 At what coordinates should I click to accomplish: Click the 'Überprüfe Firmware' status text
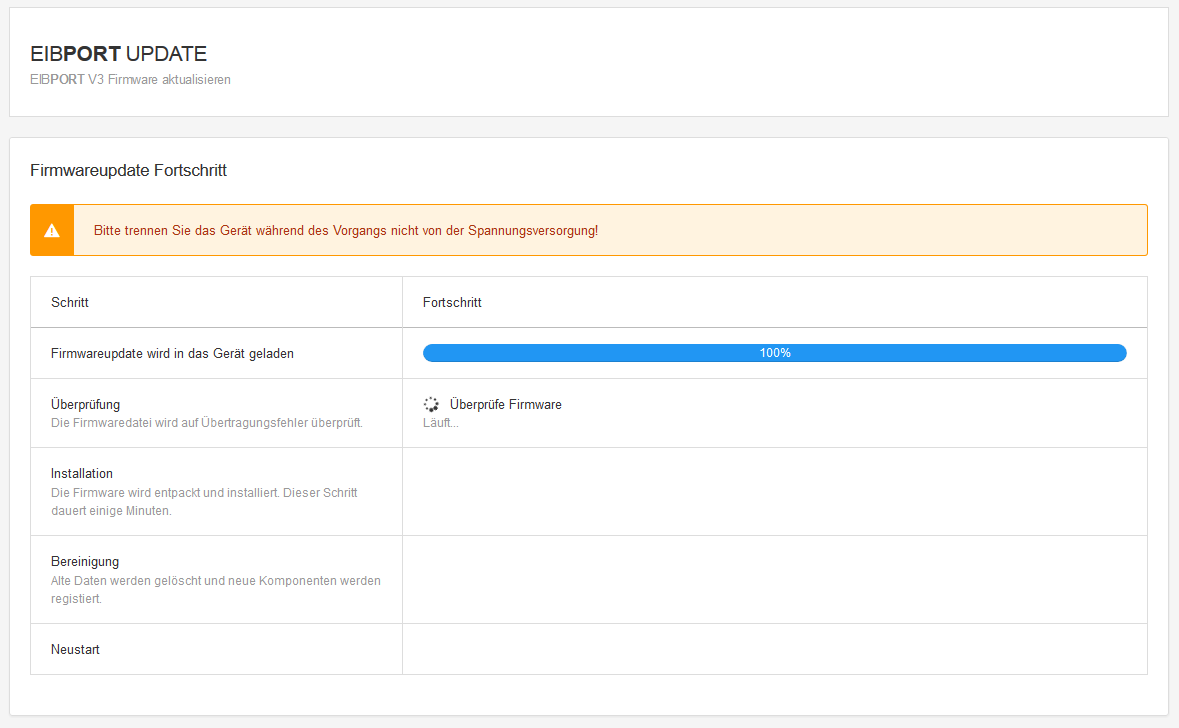pos(505,405)
